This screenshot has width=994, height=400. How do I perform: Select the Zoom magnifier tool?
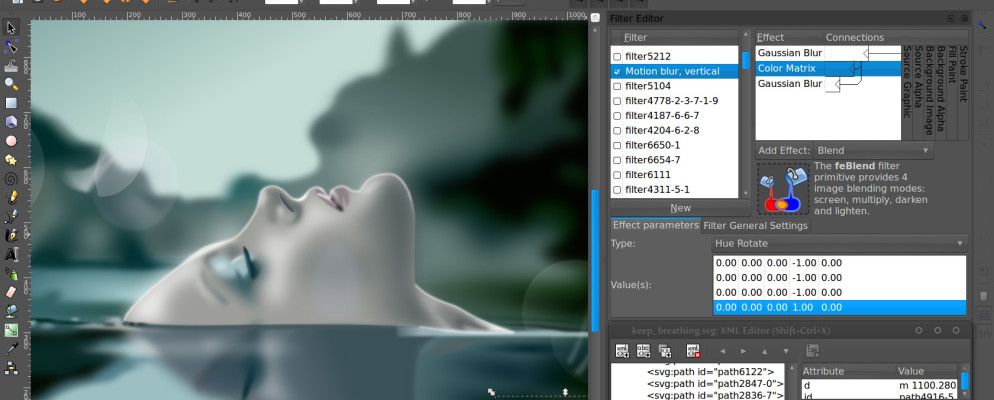(x=11, y=84)
